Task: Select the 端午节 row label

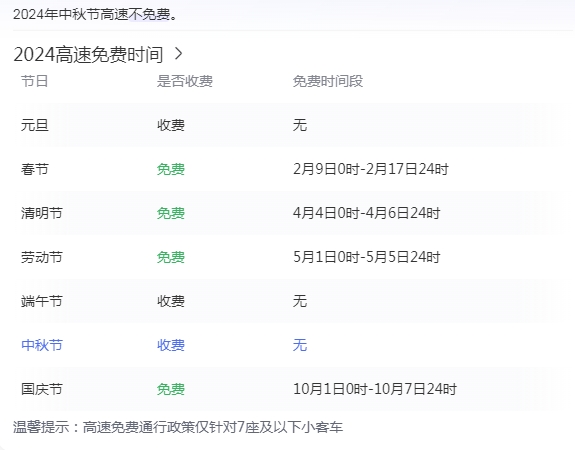Action: 42,301
